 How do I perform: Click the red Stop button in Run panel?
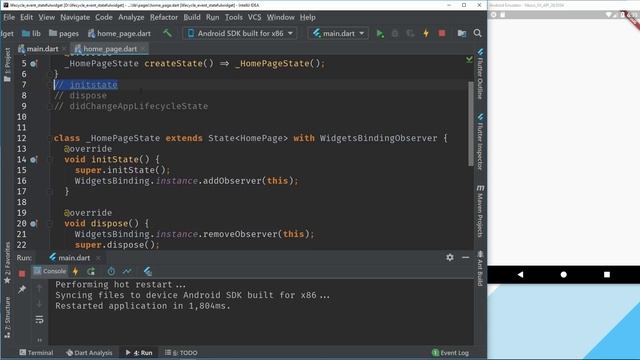[22, 273]
